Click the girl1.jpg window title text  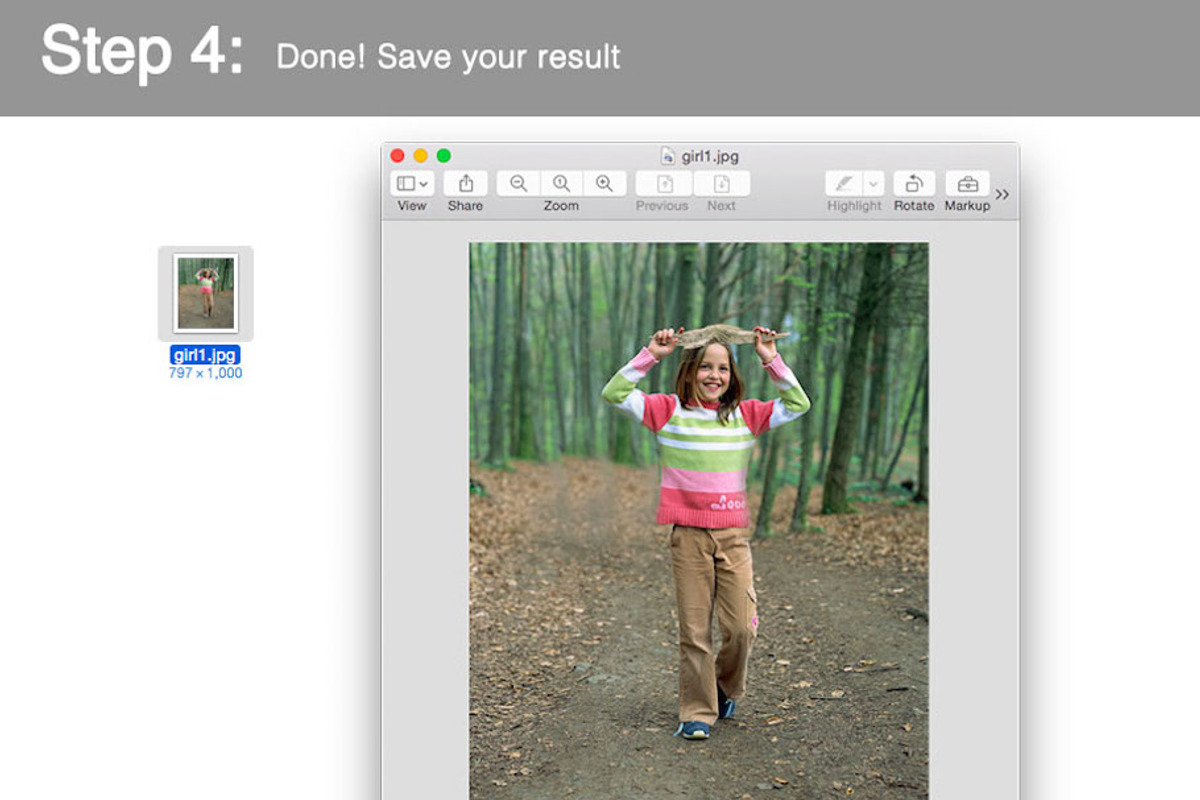pyautogui.click(x=710, y=156)
